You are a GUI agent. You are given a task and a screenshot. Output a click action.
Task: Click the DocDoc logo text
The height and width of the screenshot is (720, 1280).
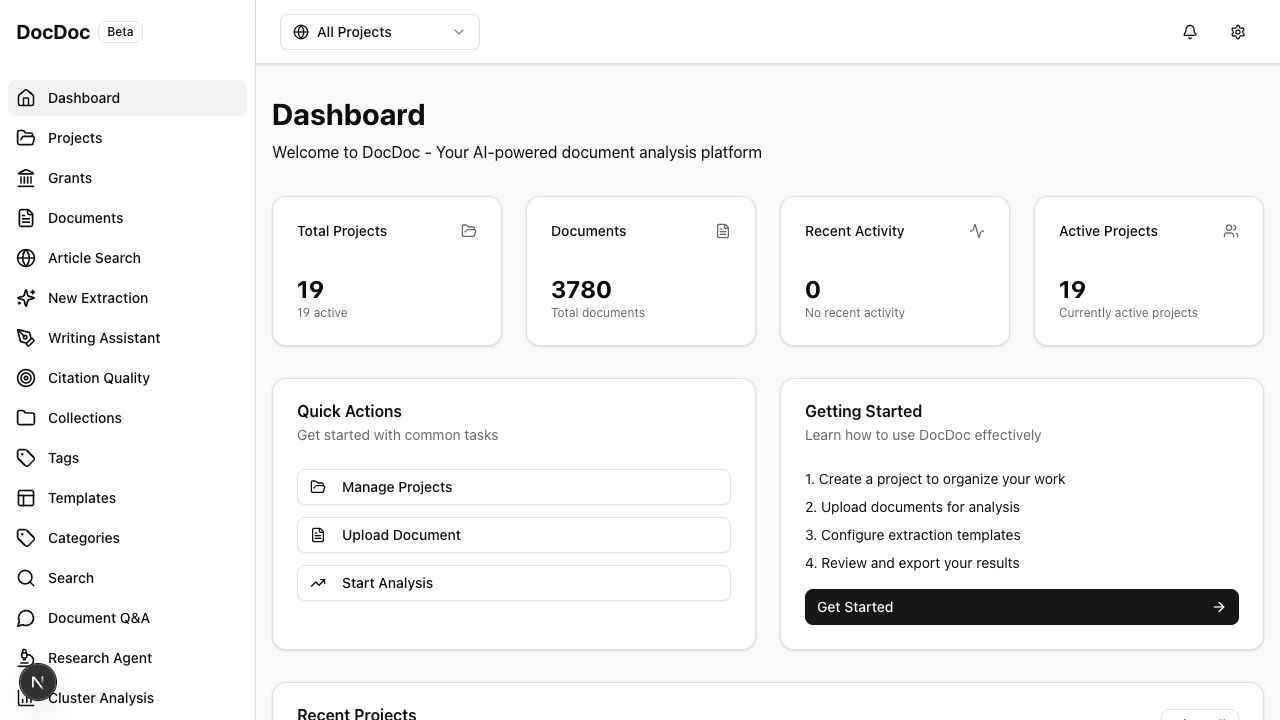click(x=53, y=32)
